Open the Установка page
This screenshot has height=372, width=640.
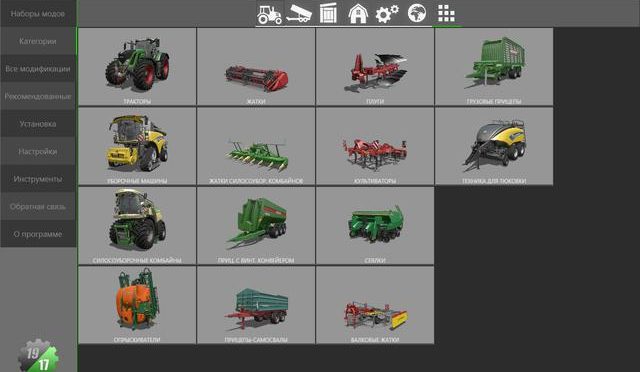click(x=38, y=124)
